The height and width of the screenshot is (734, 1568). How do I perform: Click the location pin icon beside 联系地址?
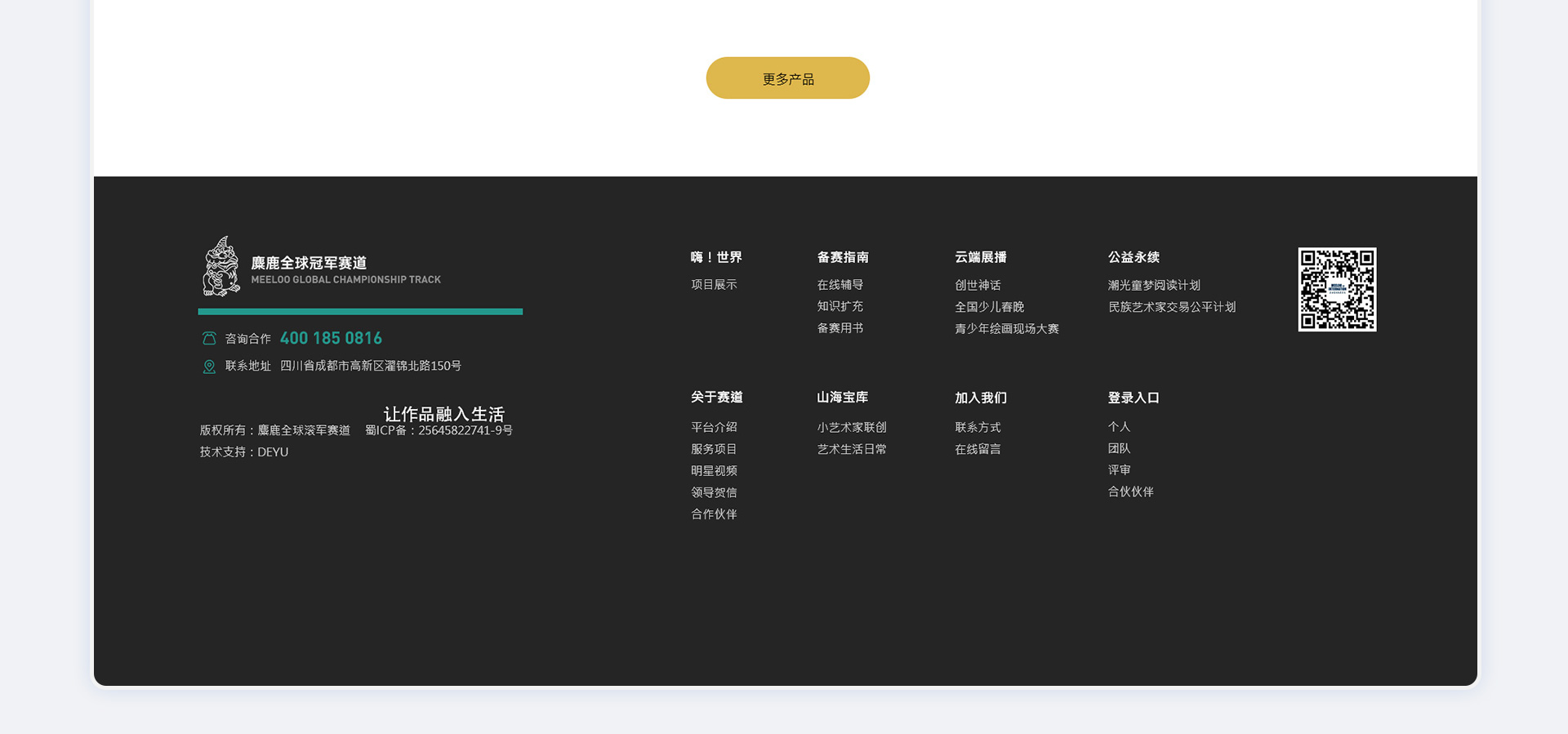tap(209, 367)
